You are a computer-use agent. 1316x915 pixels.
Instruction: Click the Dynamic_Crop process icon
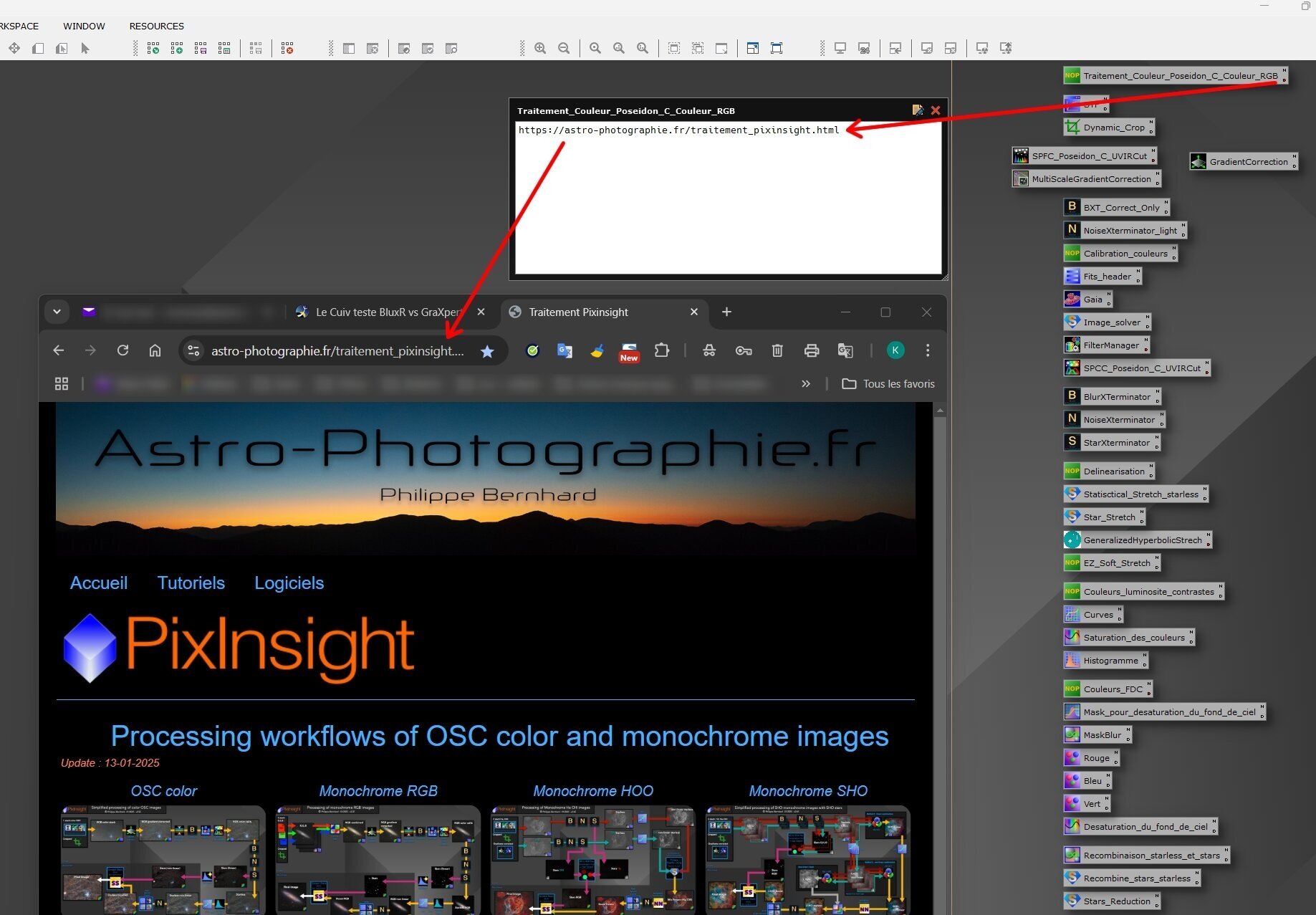pyautogui.click(x=1108, y=127)
